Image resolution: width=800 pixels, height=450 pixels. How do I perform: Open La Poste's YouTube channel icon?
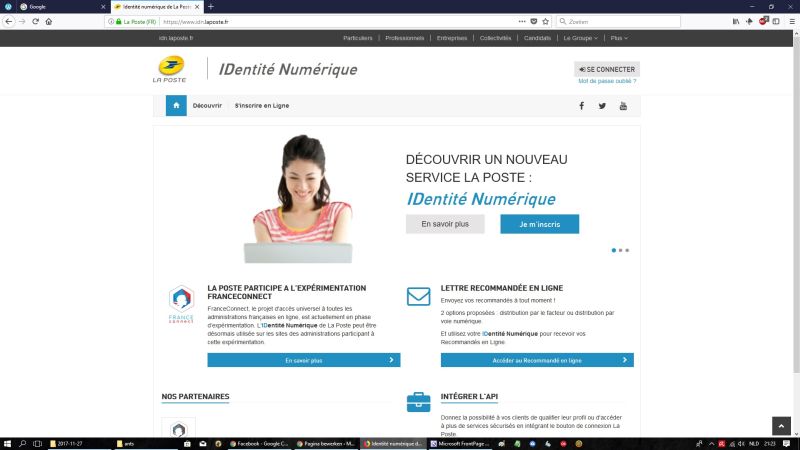(623, 105)
